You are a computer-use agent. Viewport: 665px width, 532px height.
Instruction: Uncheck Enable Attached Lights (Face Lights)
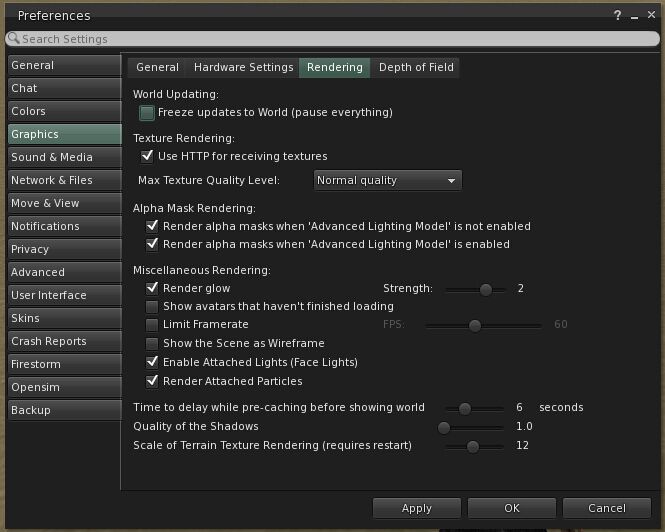click(152, 362)
